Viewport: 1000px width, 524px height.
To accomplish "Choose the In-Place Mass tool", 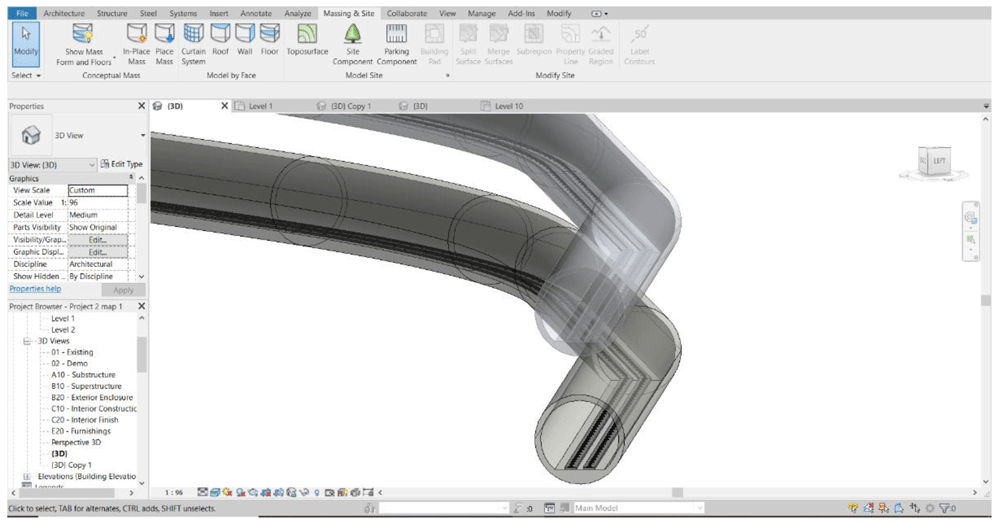I will pyautogui.click(x=136, y=36).
